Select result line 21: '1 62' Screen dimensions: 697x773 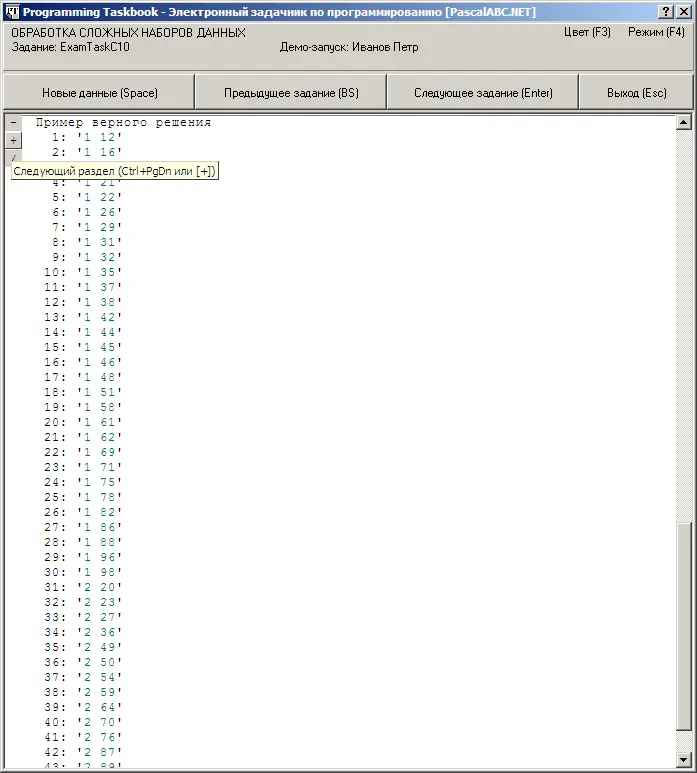82,437
